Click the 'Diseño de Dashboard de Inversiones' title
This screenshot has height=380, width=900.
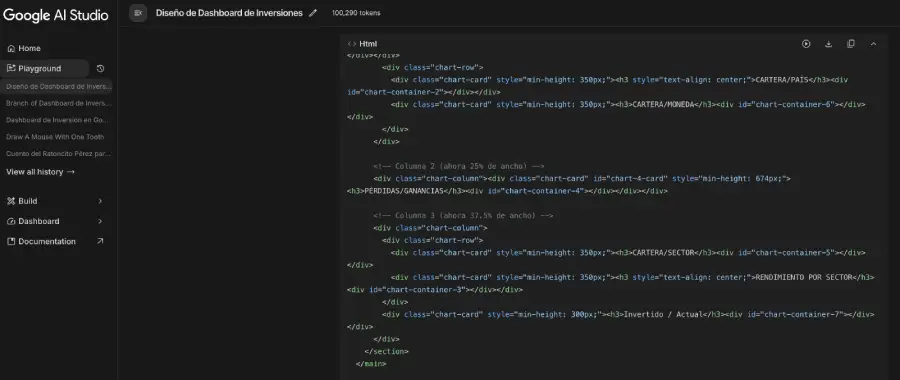click(229, 13)
